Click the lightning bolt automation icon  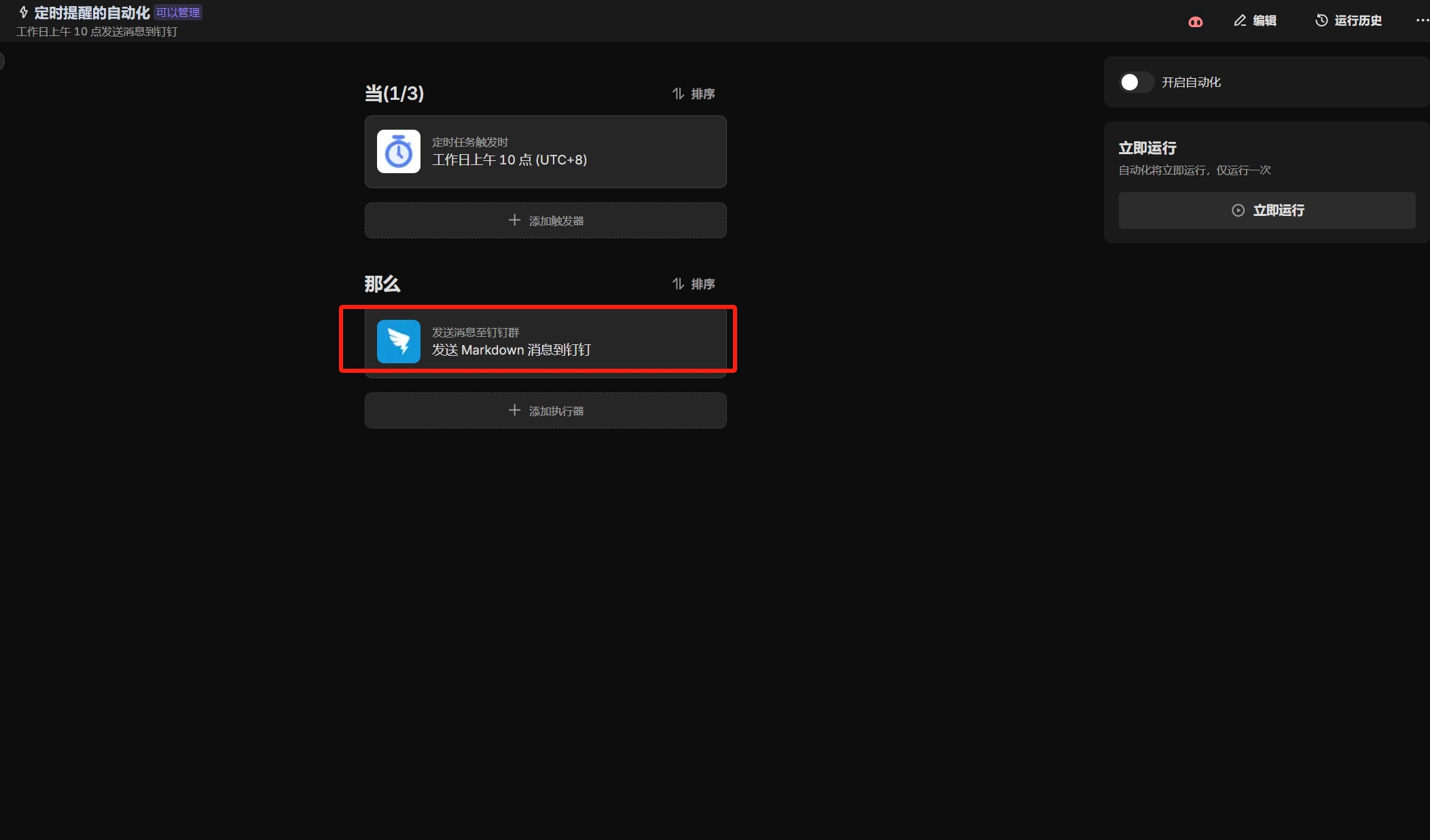click(24, 12)
